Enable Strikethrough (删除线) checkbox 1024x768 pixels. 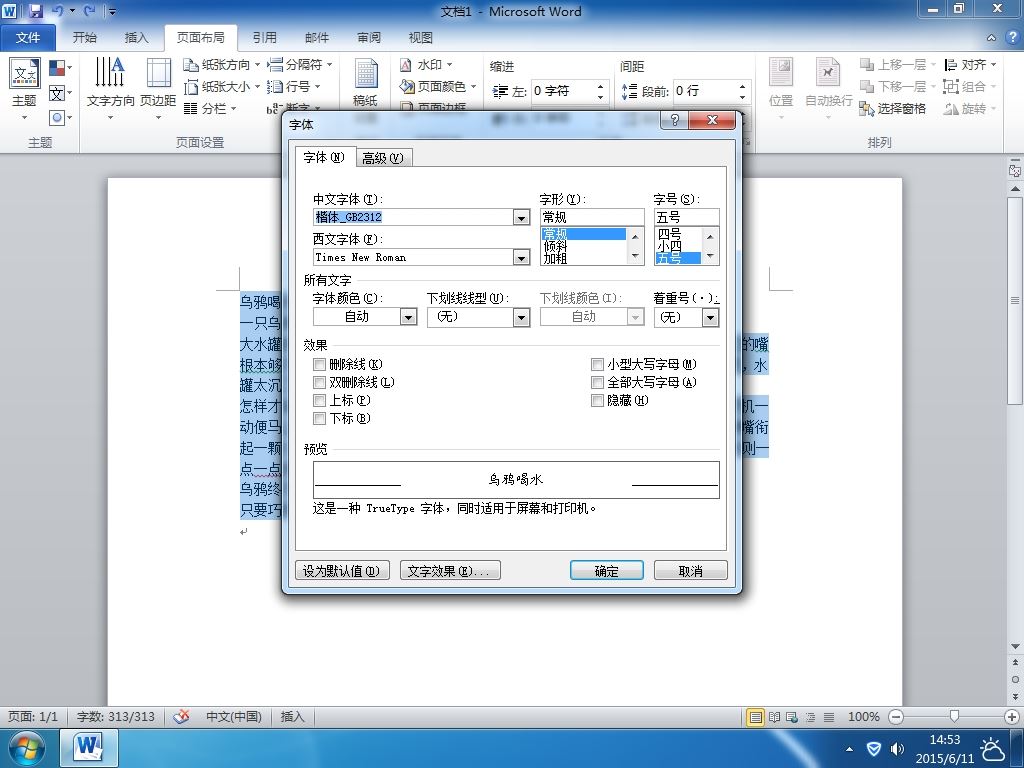pos(319,364)
